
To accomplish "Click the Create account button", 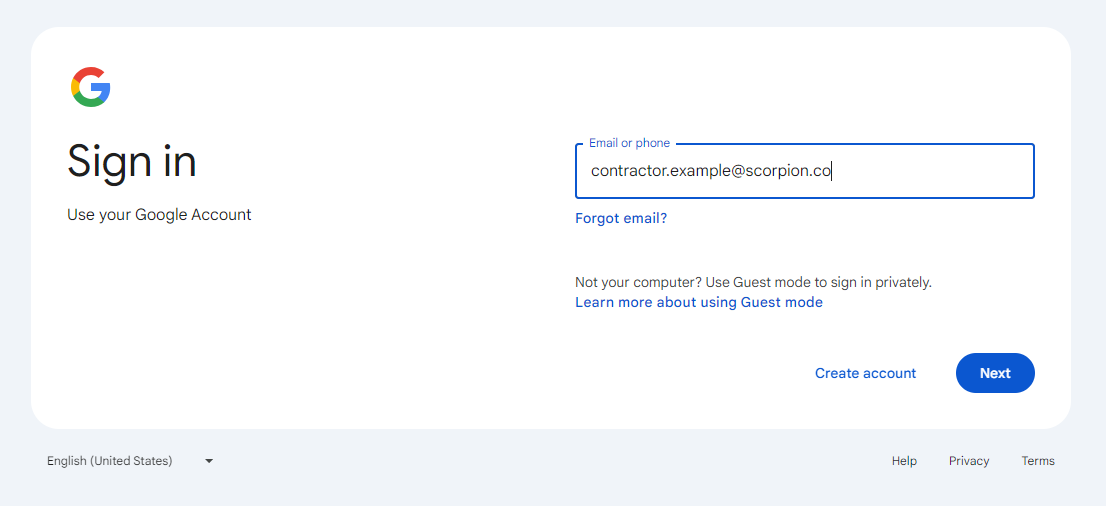I will point(865,373).
